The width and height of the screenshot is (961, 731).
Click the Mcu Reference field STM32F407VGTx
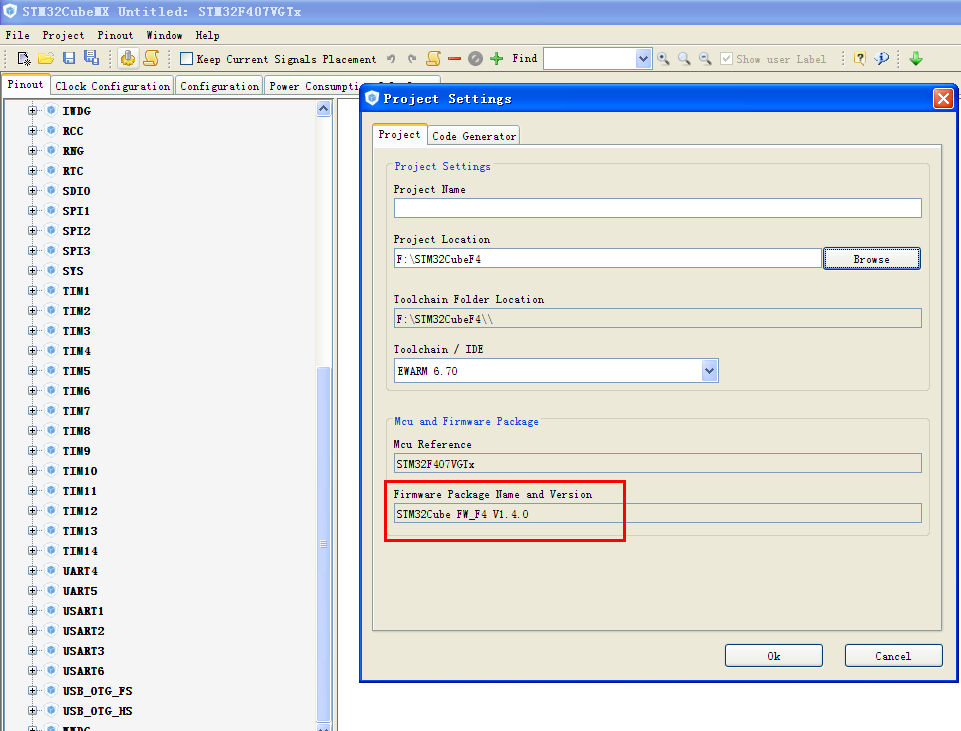[658, 463]
